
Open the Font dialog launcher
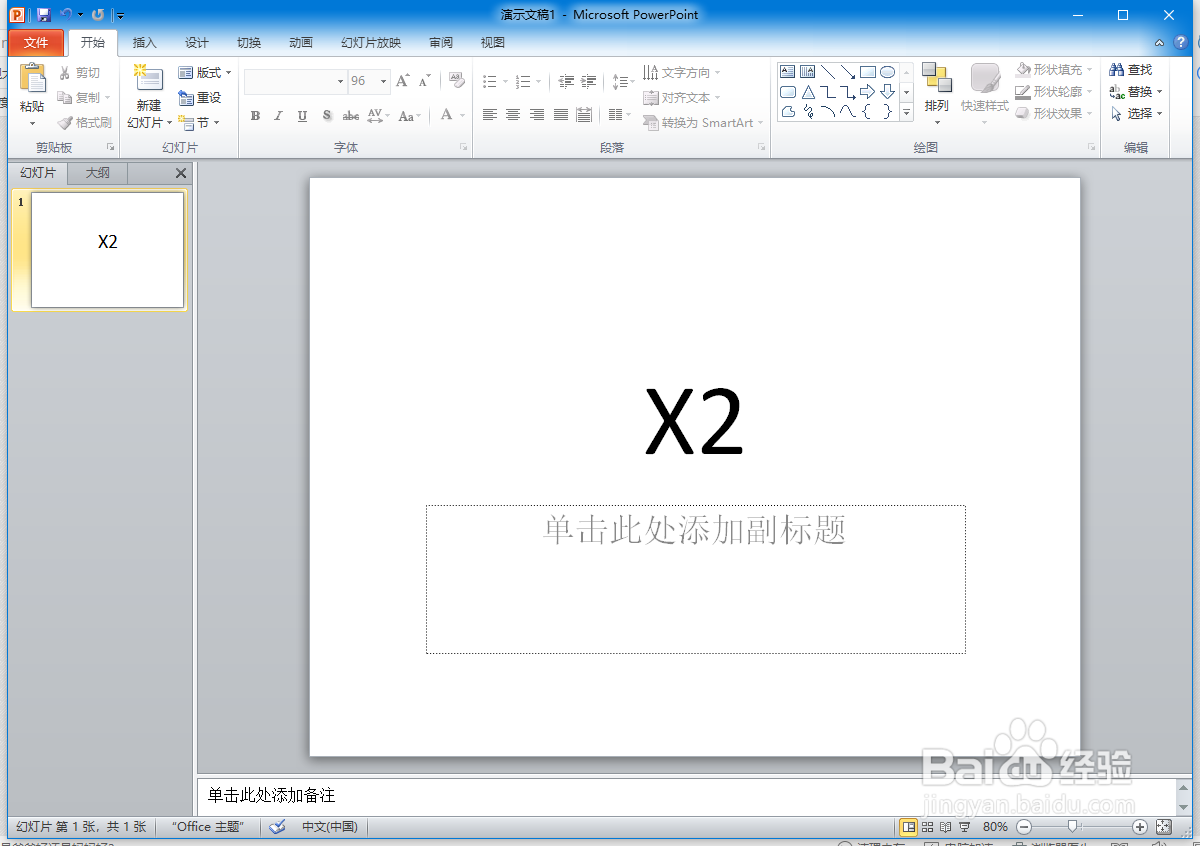464,148
